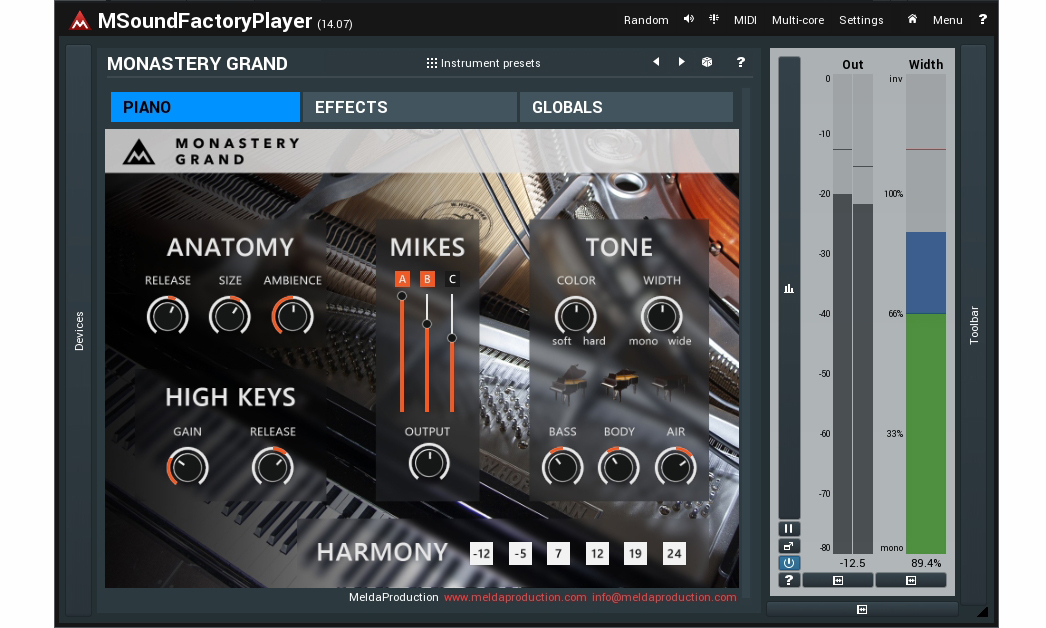This screenshot has height=628, width=1046.
Task: Pause the output meter
Action: (x=789, y=529)
